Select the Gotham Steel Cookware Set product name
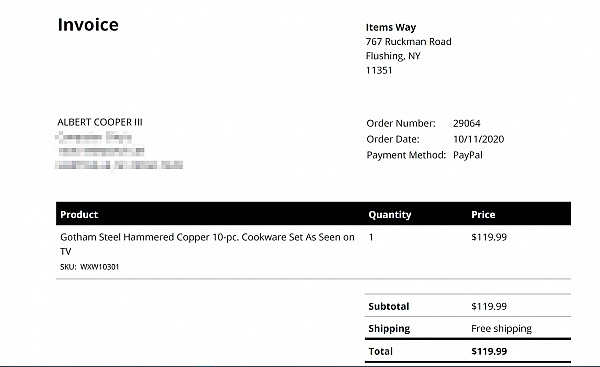Screen dimensions: 600x367 point(207,244)
